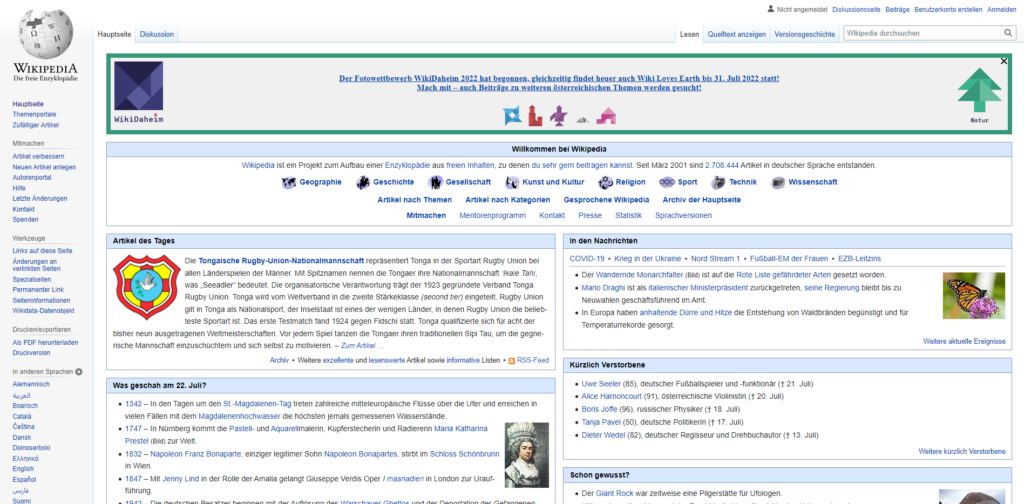This screenshot has height=504, width=1024.
Task: Open the monarch butterfly thumbnail
Action: tap(973, 295)
